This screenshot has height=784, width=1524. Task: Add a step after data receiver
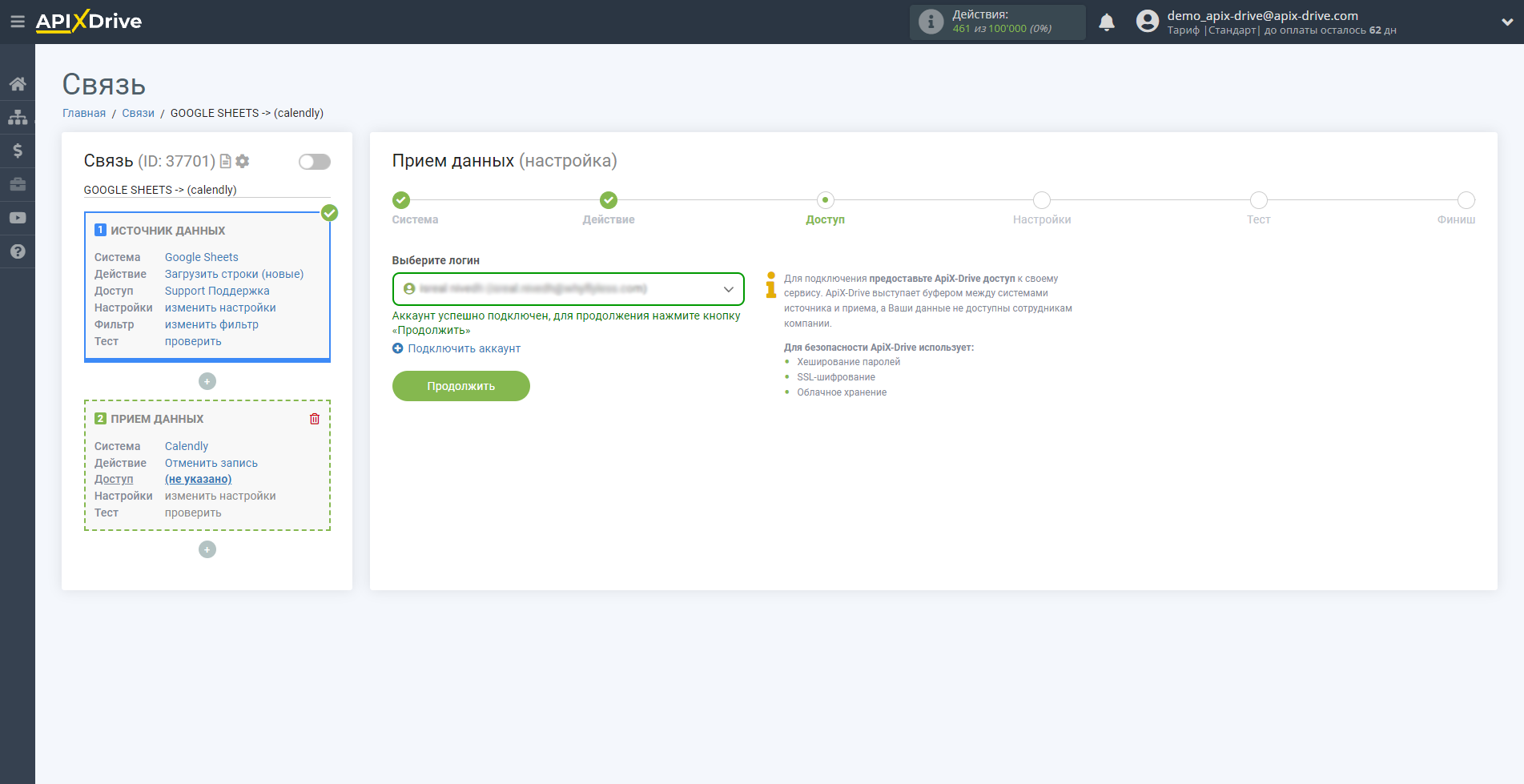207,549
